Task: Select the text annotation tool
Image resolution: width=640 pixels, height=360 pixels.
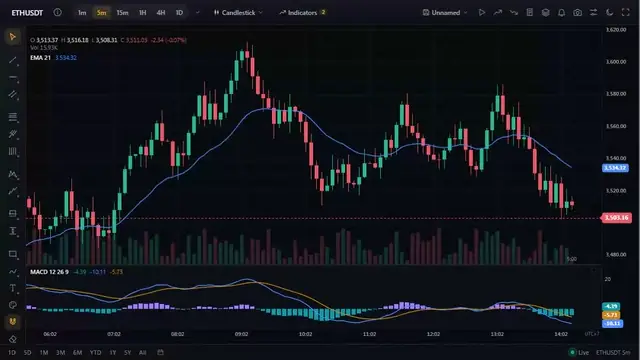Action: (13, 288)
